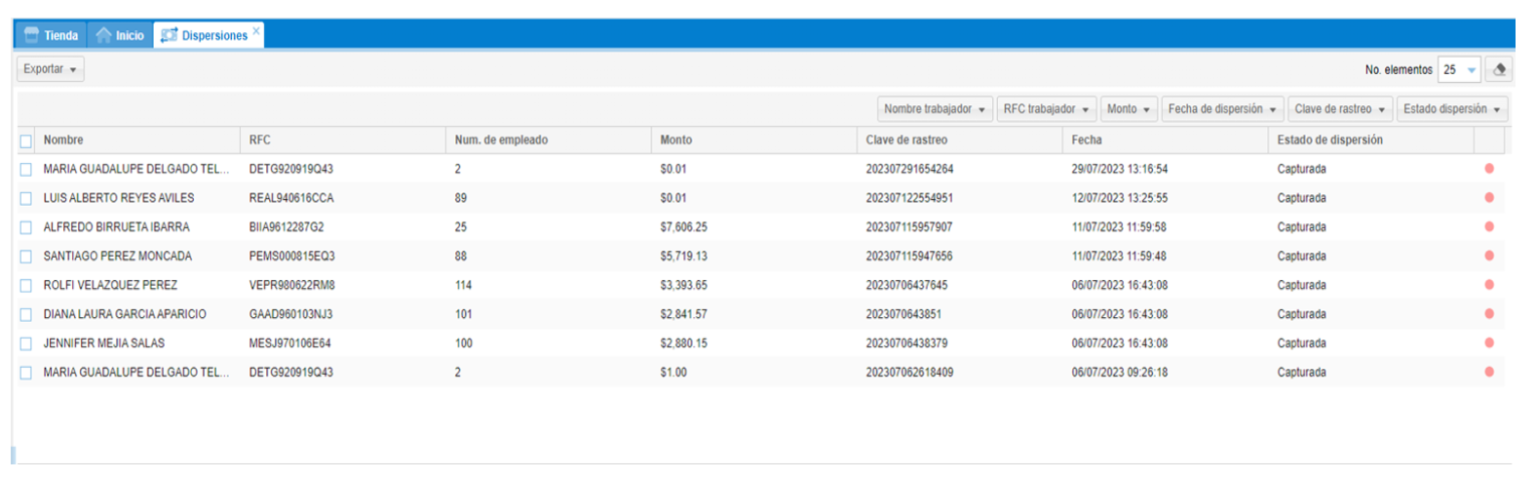Image resolution: width=1536 pixels, height=480 pixels.
Task: Click tracking key 202307115957907 cell
Action: 909,227
